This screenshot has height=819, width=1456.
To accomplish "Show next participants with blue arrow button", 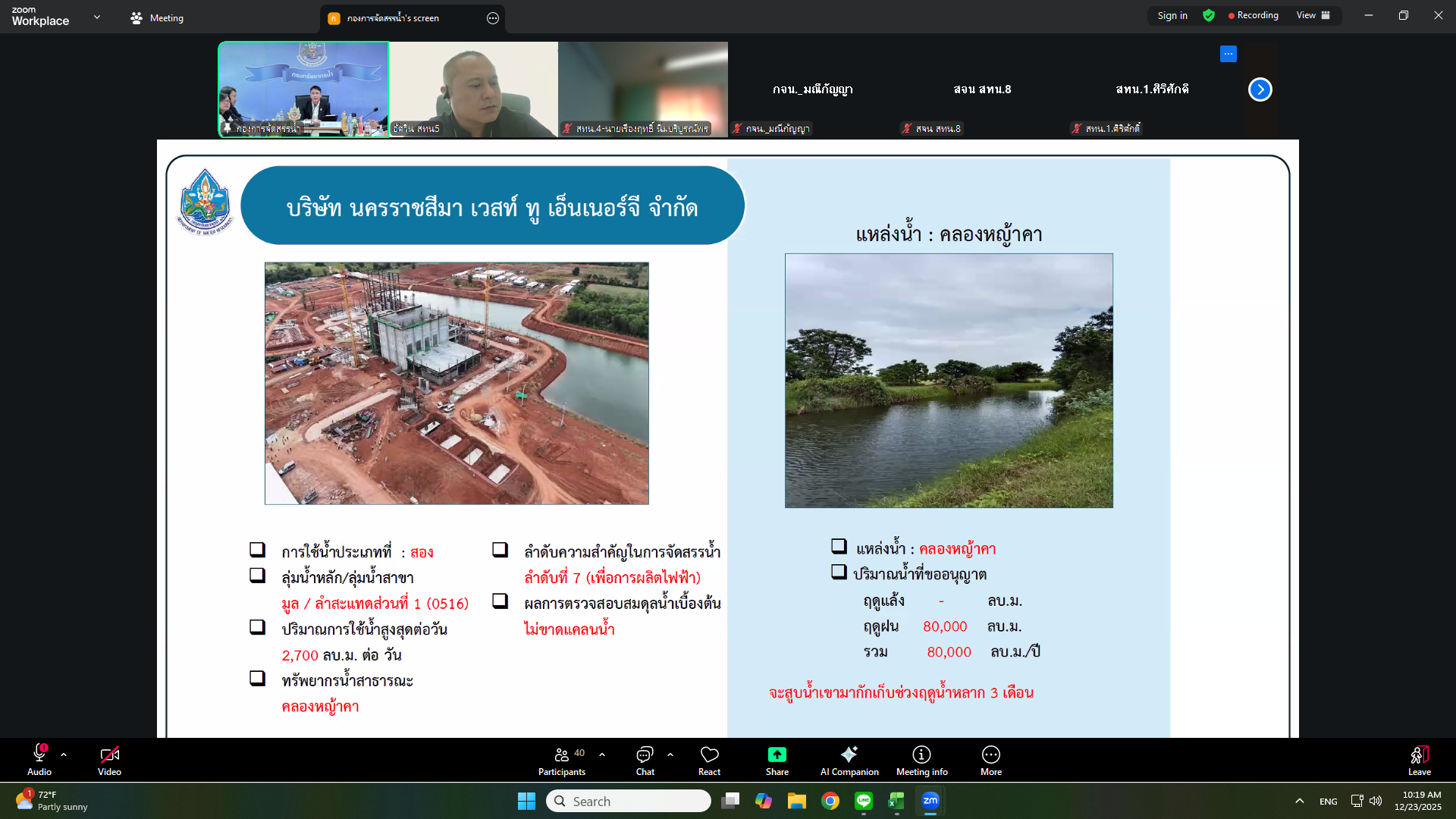I will tap(1260, 89).
